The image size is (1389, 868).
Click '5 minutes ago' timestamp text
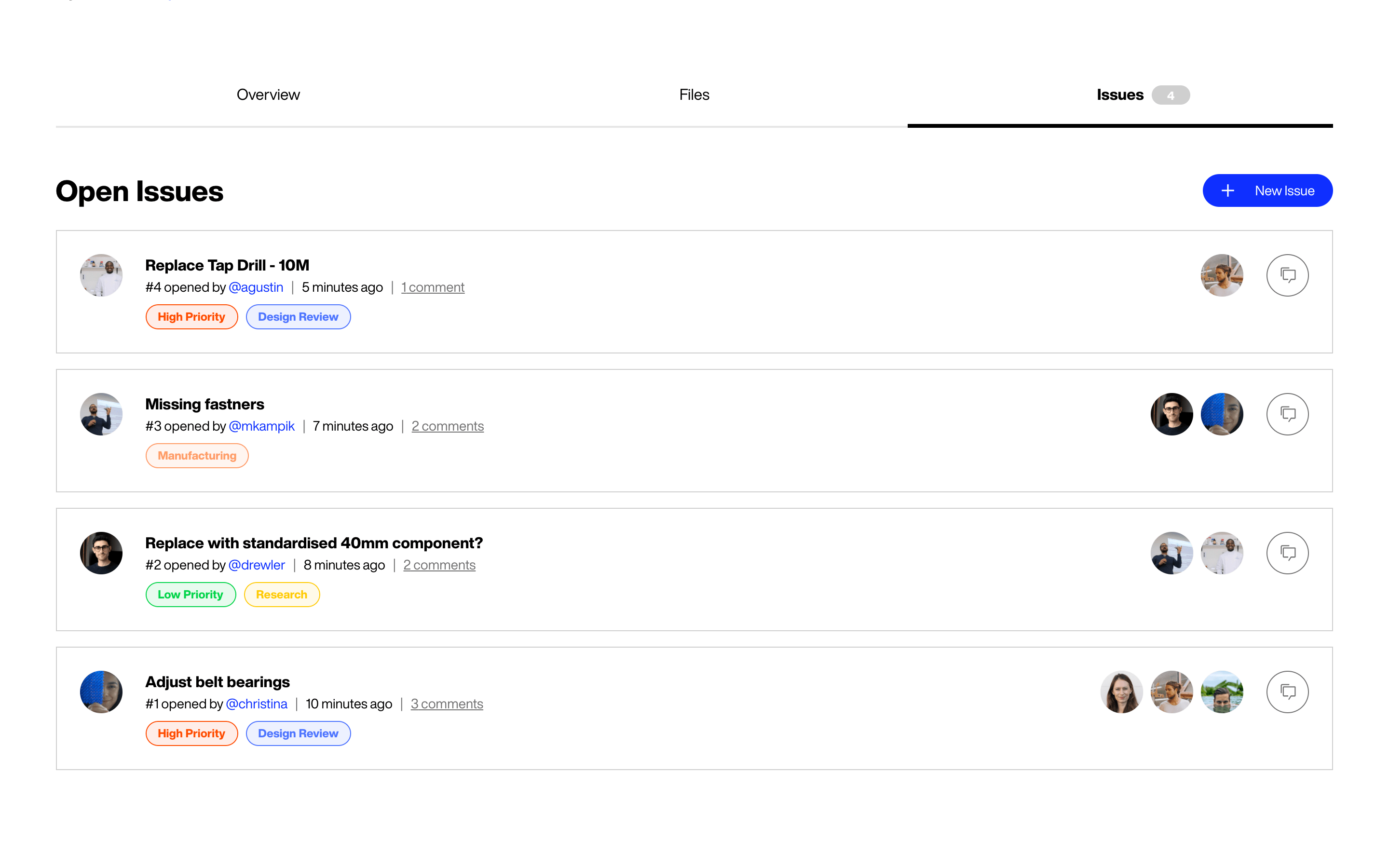[x=342, y=287]
